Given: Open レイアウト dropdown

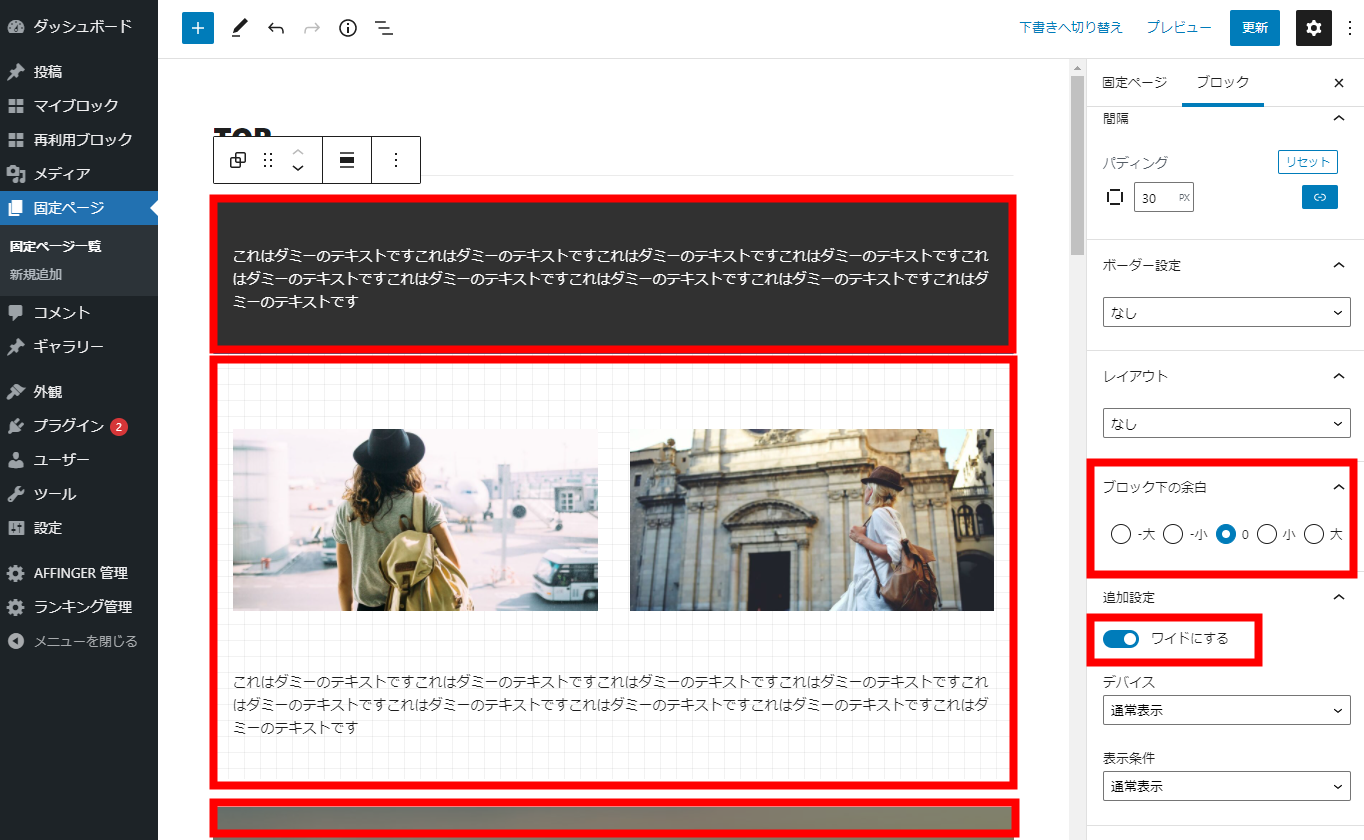Looking at the screenshot, I should click(x=1227, y=423).
